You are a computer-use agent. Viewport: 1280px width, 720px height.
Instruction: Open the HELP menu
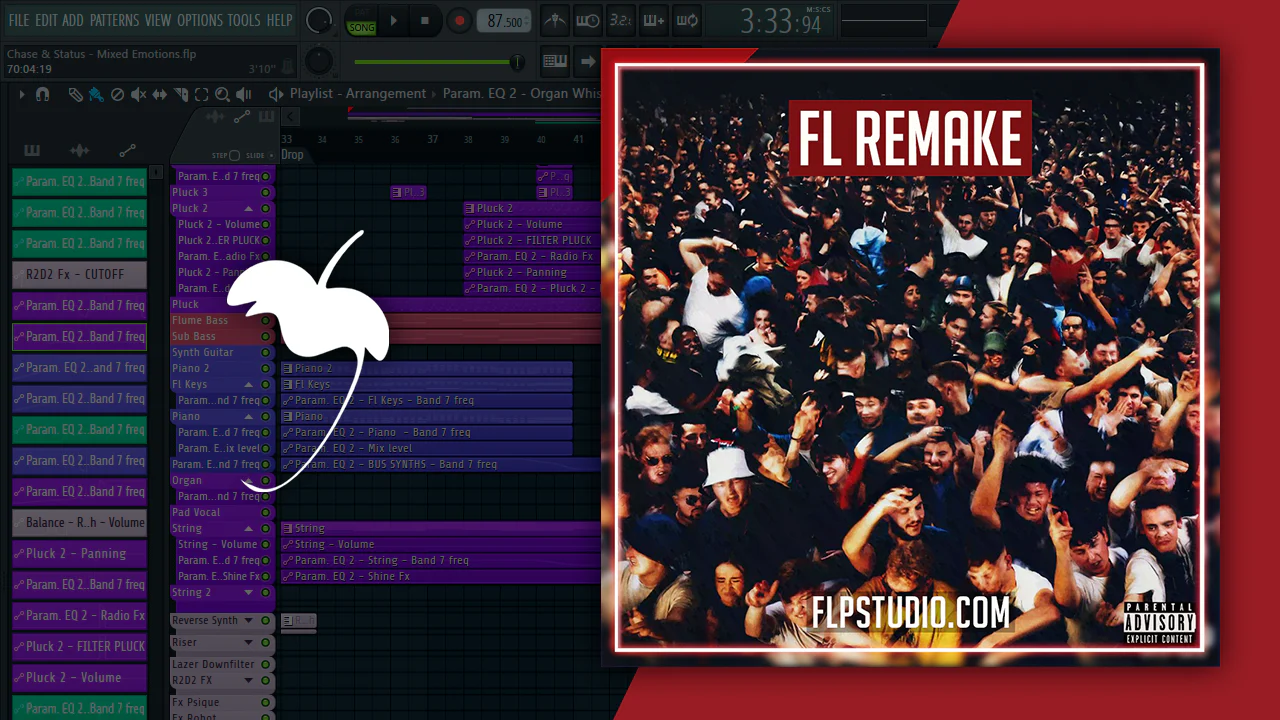click(279, 20)
